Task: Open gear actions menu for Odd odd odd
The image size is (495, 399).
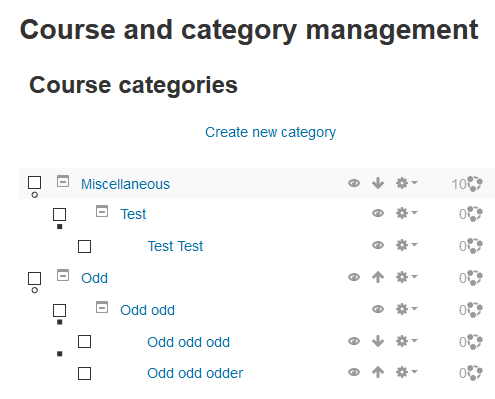Action: (406, 341)
